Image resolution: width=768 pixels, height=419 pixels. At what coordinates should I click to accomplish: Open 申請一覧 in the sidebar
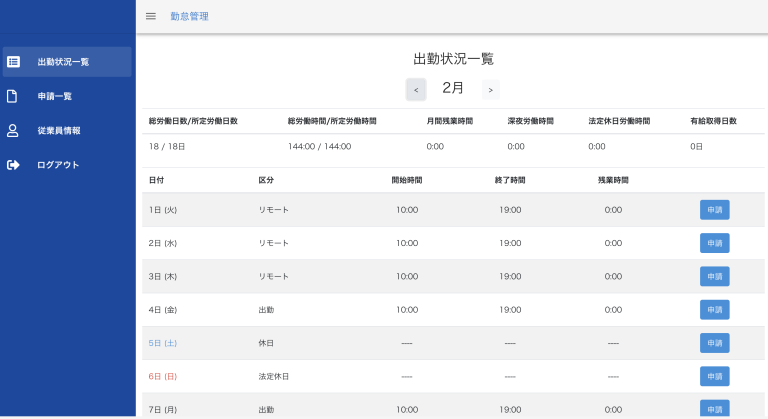coord(55,96)
